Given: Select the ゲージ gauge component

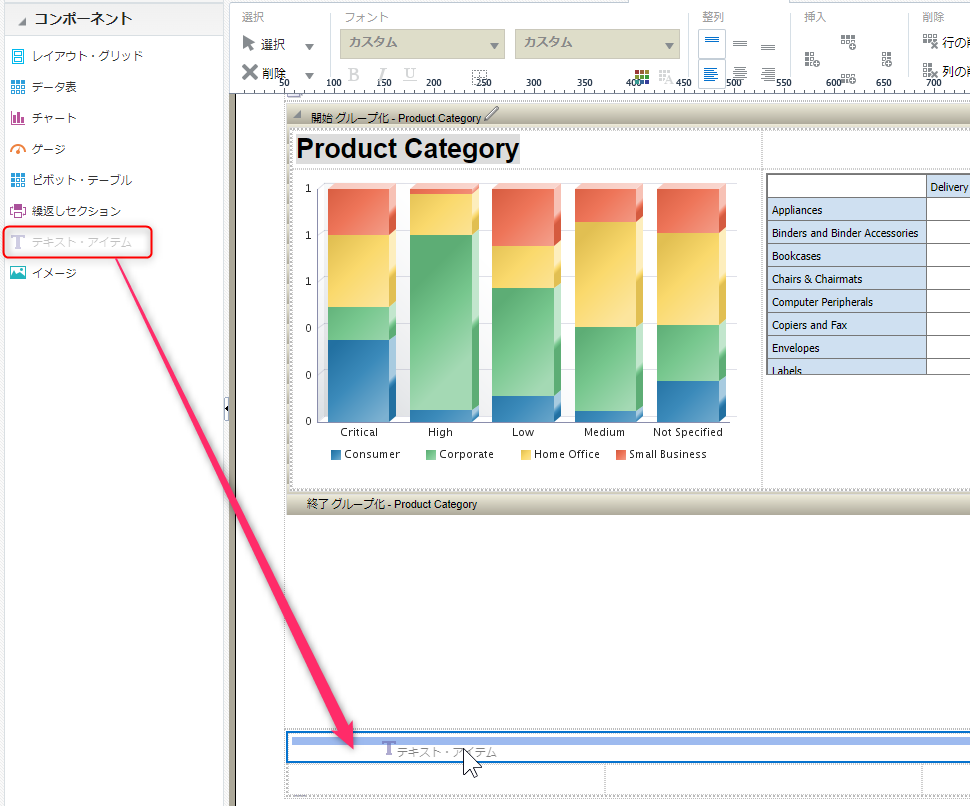Looking at the screenshot, I should coord(38,149).
